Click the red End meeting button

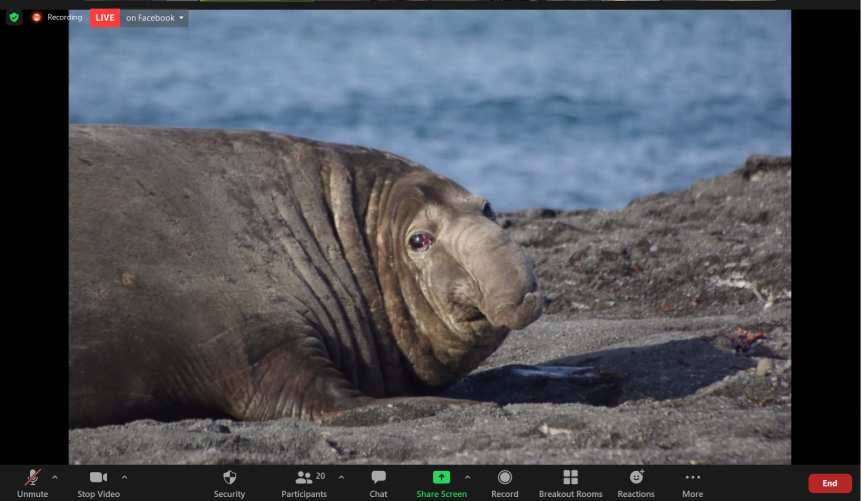(829, 483)
